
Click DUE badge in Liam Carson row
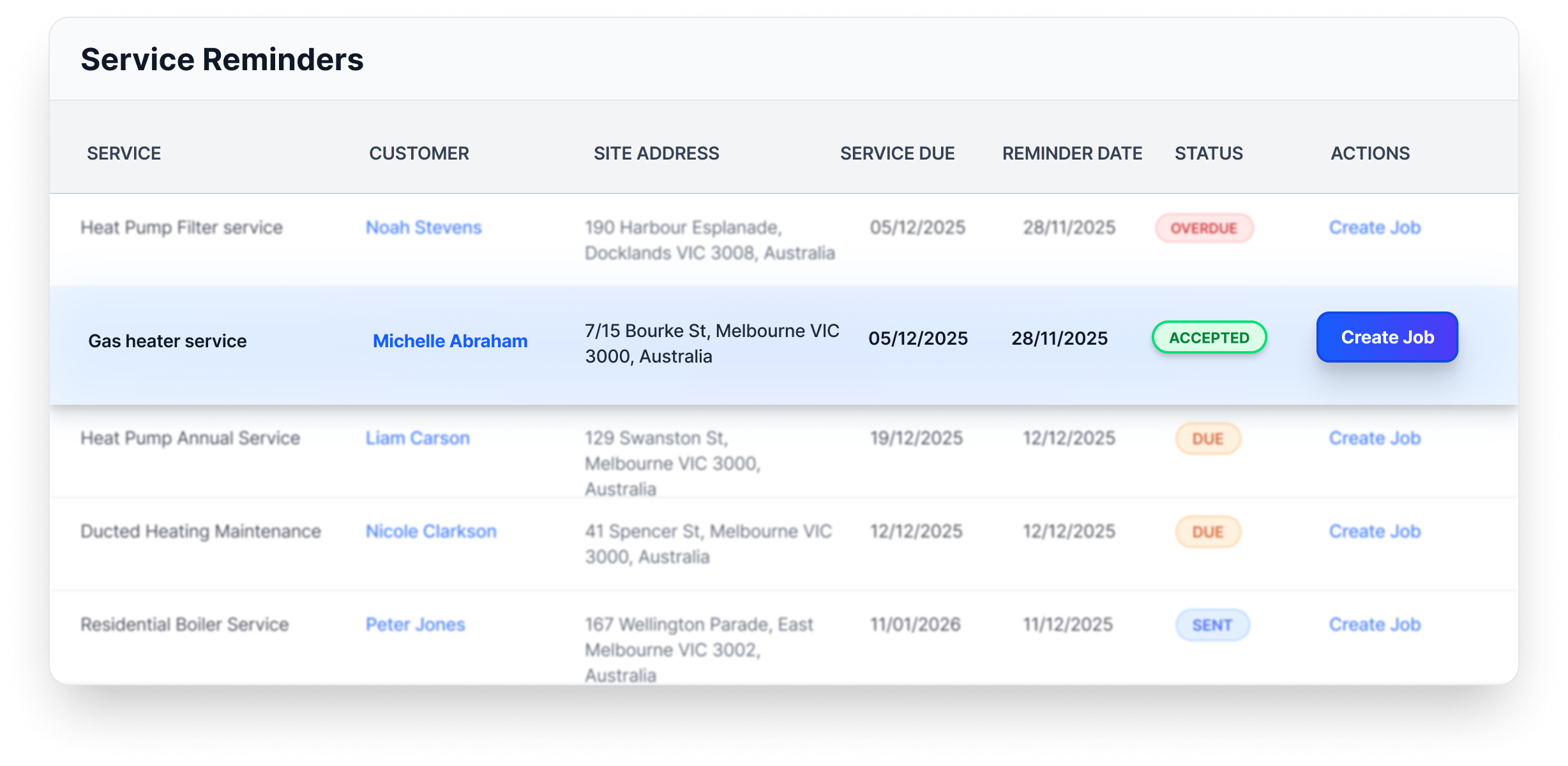[1207, 439]
